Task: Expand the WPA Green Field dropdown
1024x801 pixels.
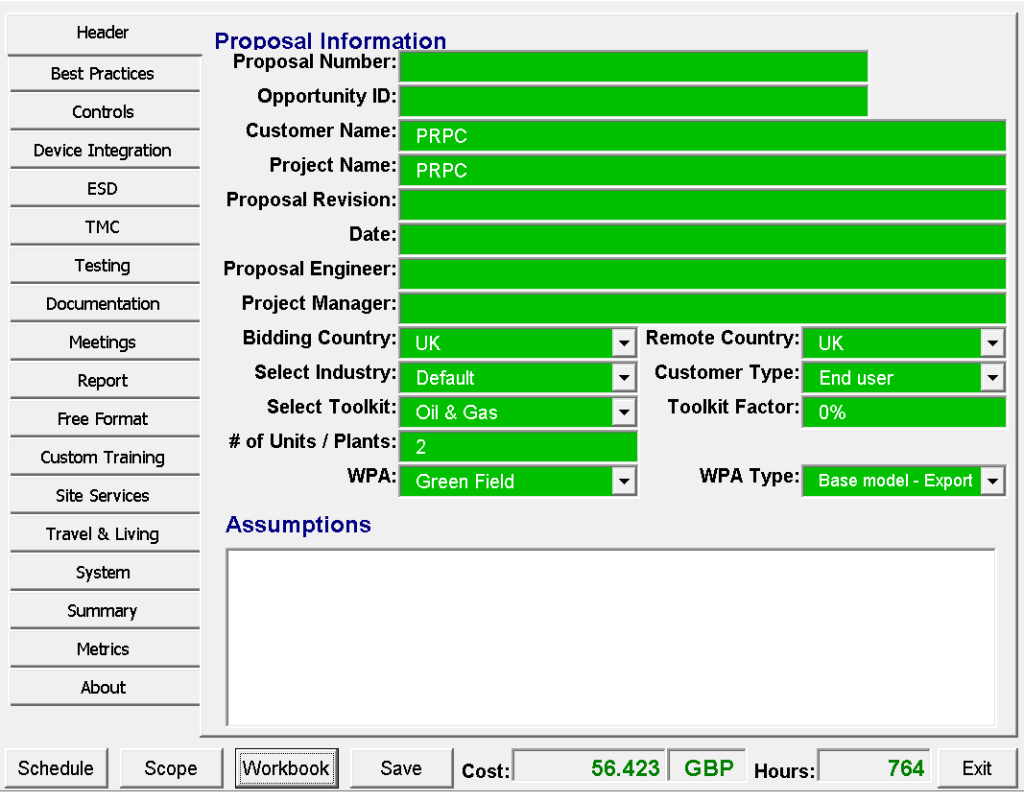Action: (x=624, y=481)
